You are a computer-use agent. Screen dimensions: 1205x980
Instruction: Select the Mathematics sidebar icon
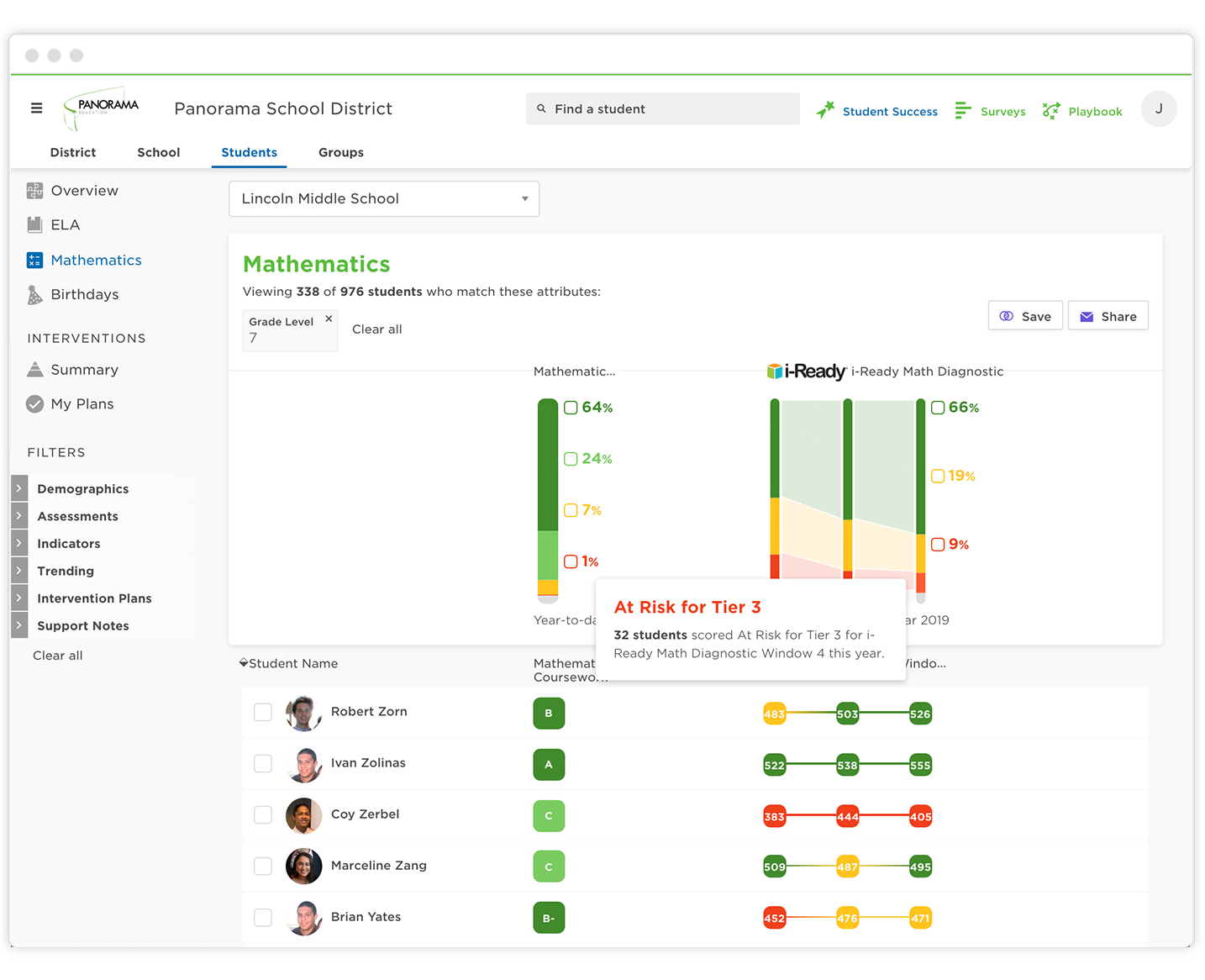pyautogui.click(x=34, y=260)
